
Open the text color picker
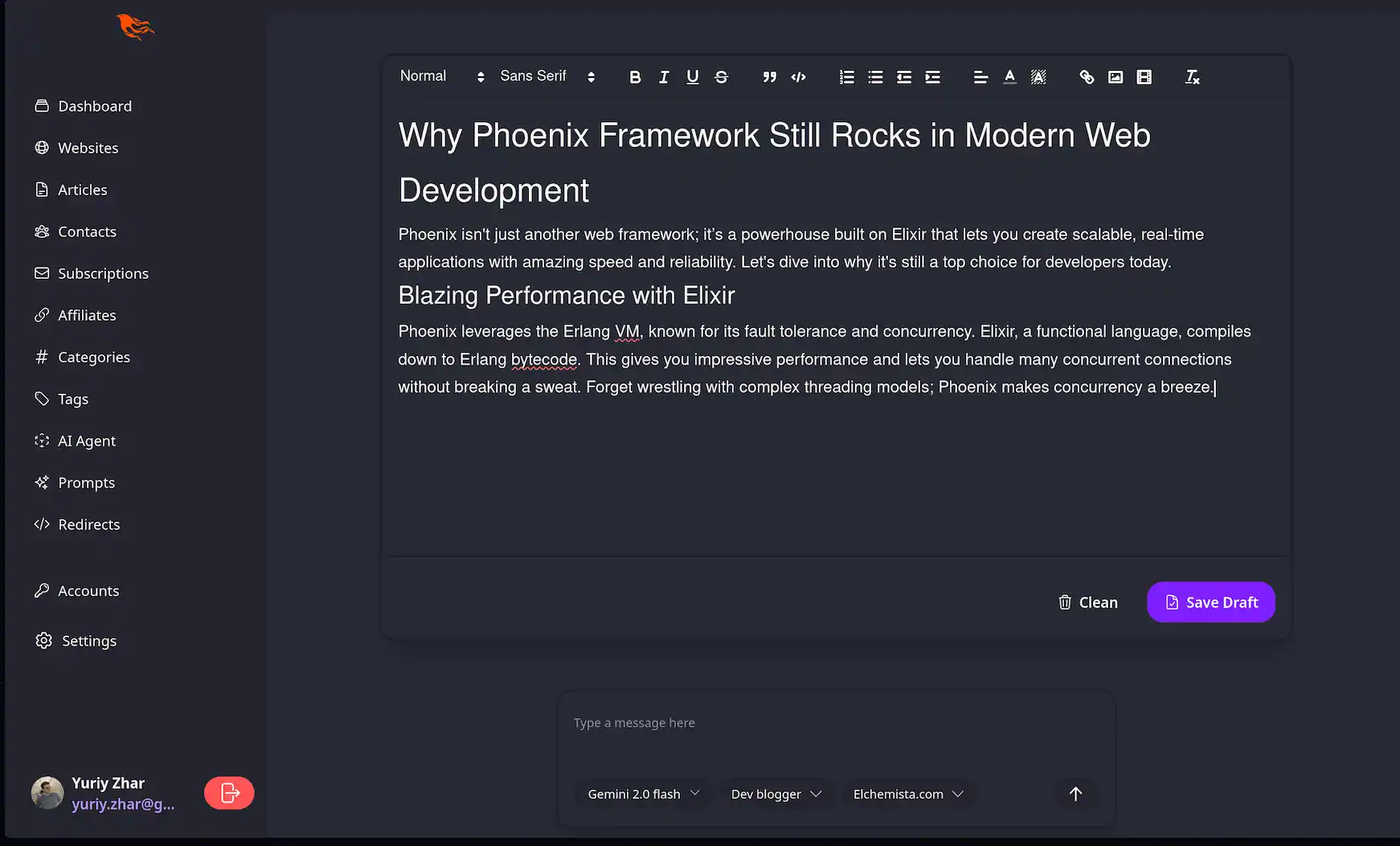(1009, 76)
